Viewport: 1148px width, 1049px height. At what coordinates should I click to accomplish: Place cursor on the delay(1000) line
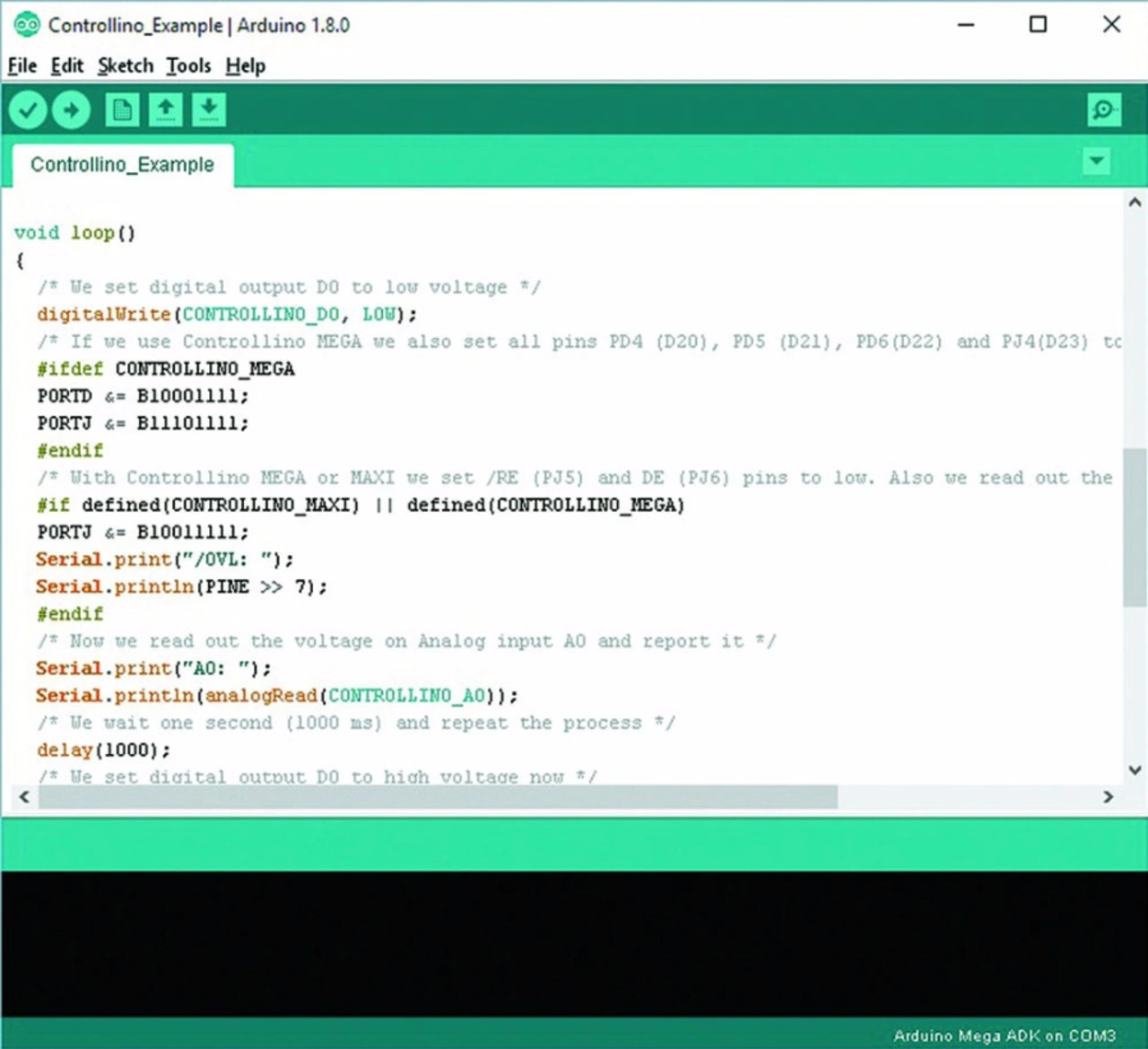coord(103,750)
